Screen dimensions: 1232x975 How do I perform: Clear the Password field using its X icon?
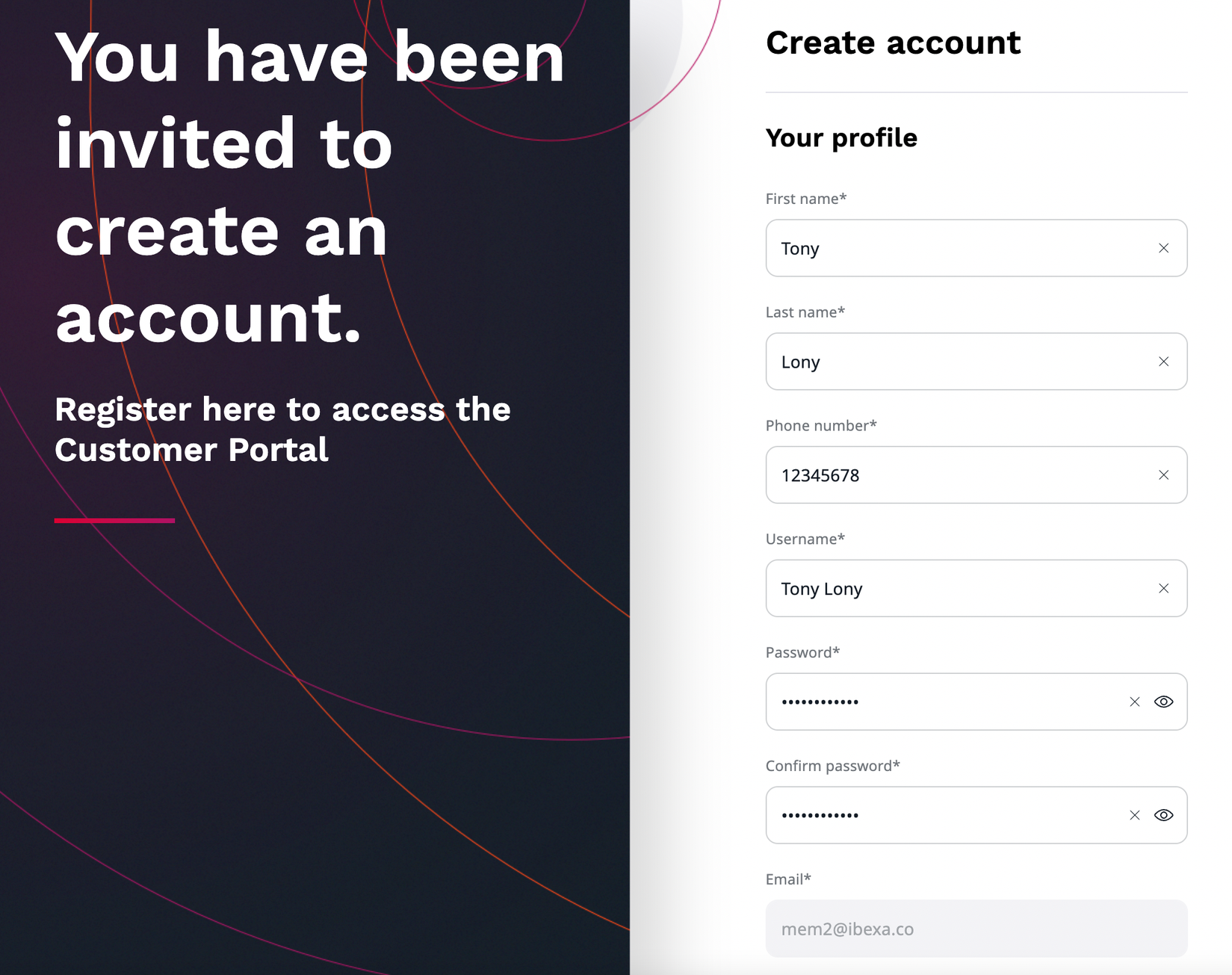pos(1133,701)
